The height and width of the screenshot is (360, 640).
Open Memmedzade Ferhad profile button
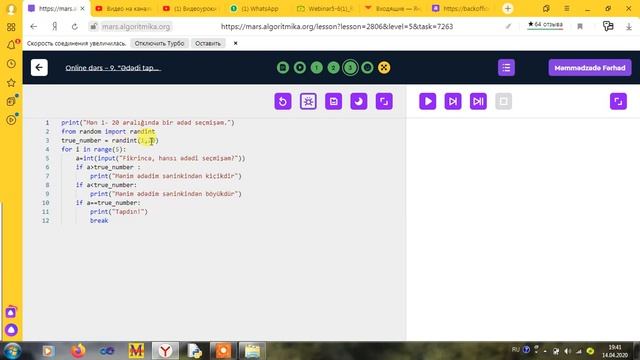[590, 68]
